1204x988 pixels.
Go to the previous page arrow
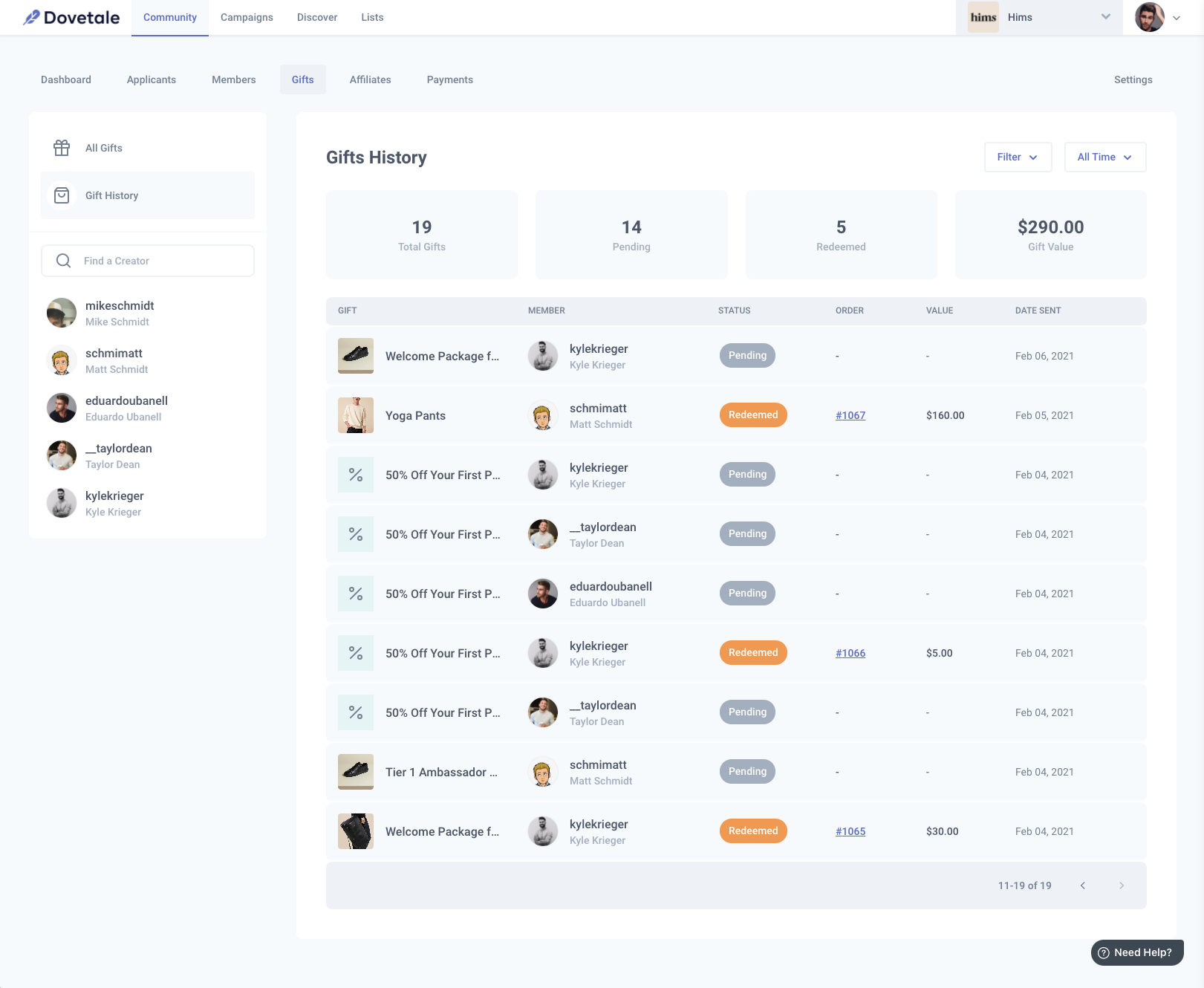1083,885
